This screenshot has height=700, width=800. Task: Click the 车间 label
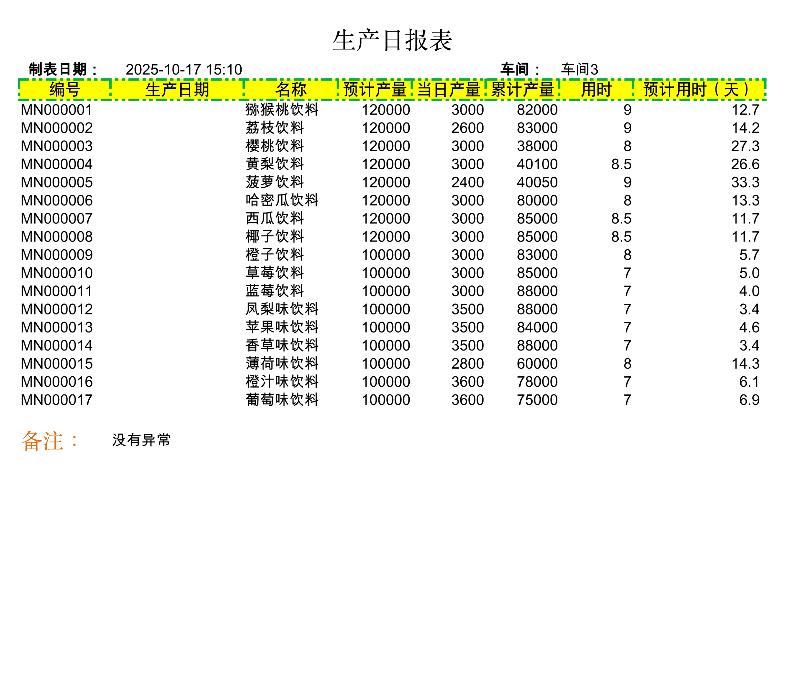tap(519, 69)
